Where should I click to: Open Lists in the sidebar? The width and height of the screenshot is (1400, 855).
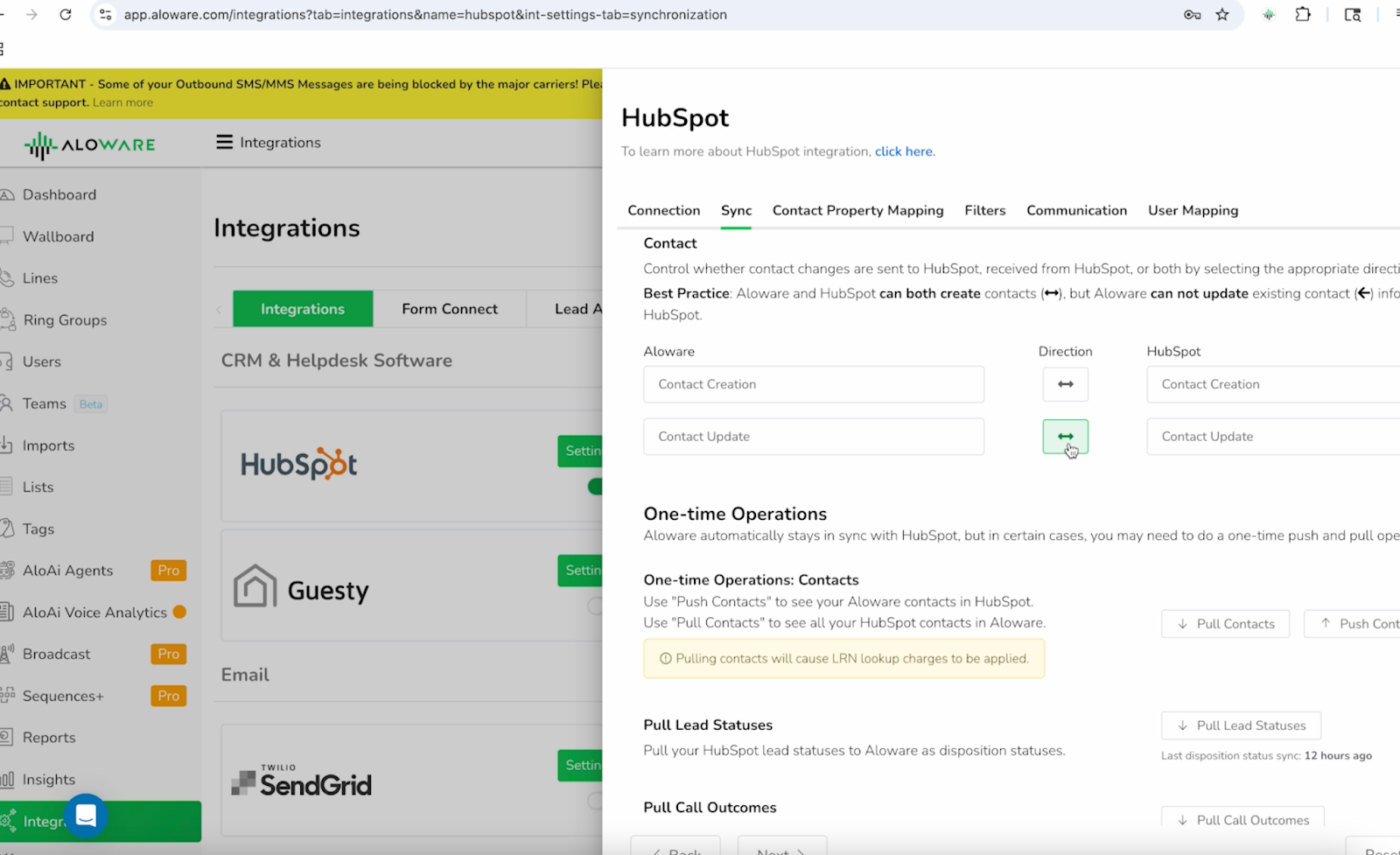[38, 487]
